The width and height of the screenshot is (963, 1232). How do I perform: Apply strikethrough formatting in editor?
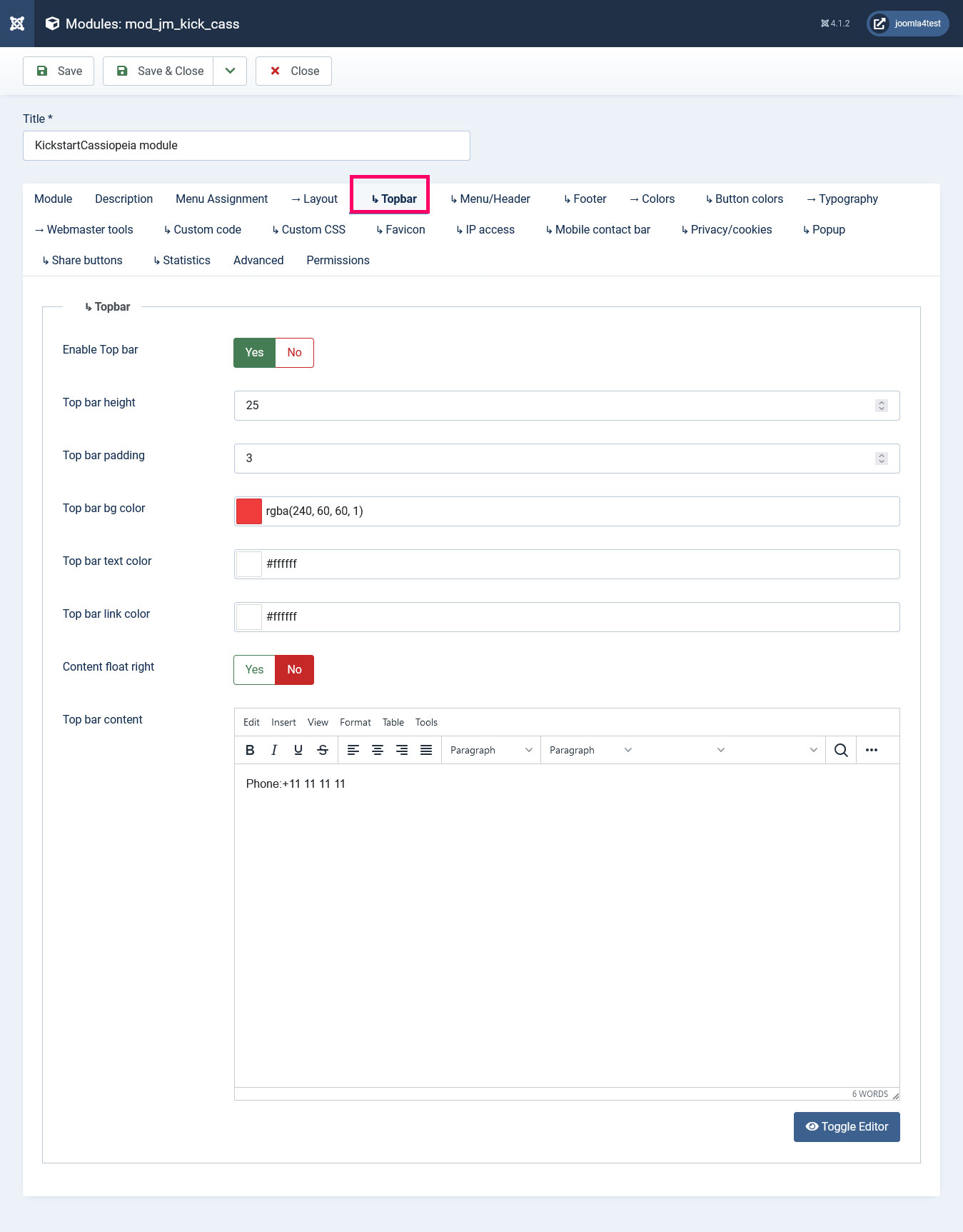point(323,750)
